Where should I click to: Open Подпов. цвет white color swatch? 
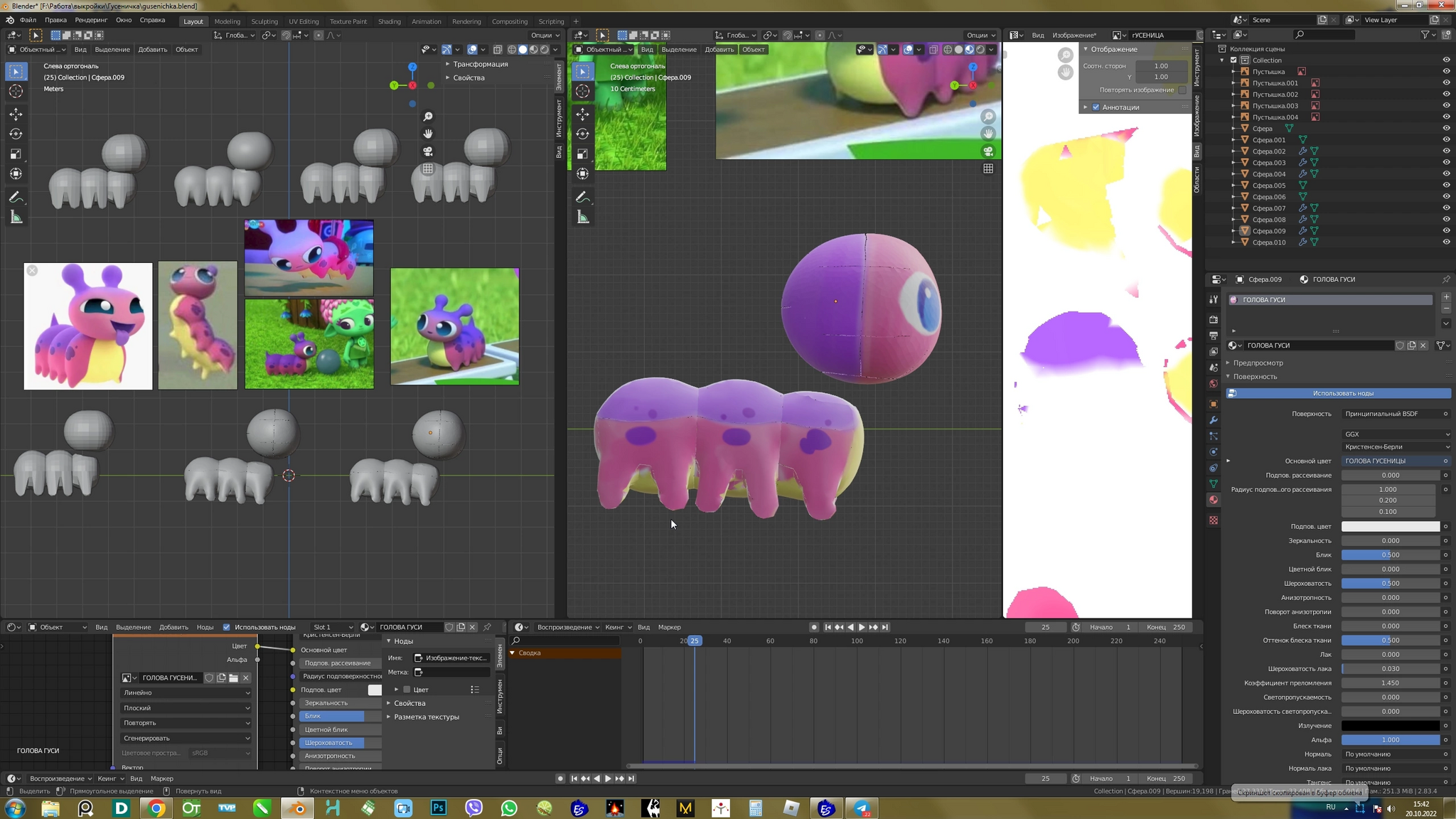point(1390,527)
